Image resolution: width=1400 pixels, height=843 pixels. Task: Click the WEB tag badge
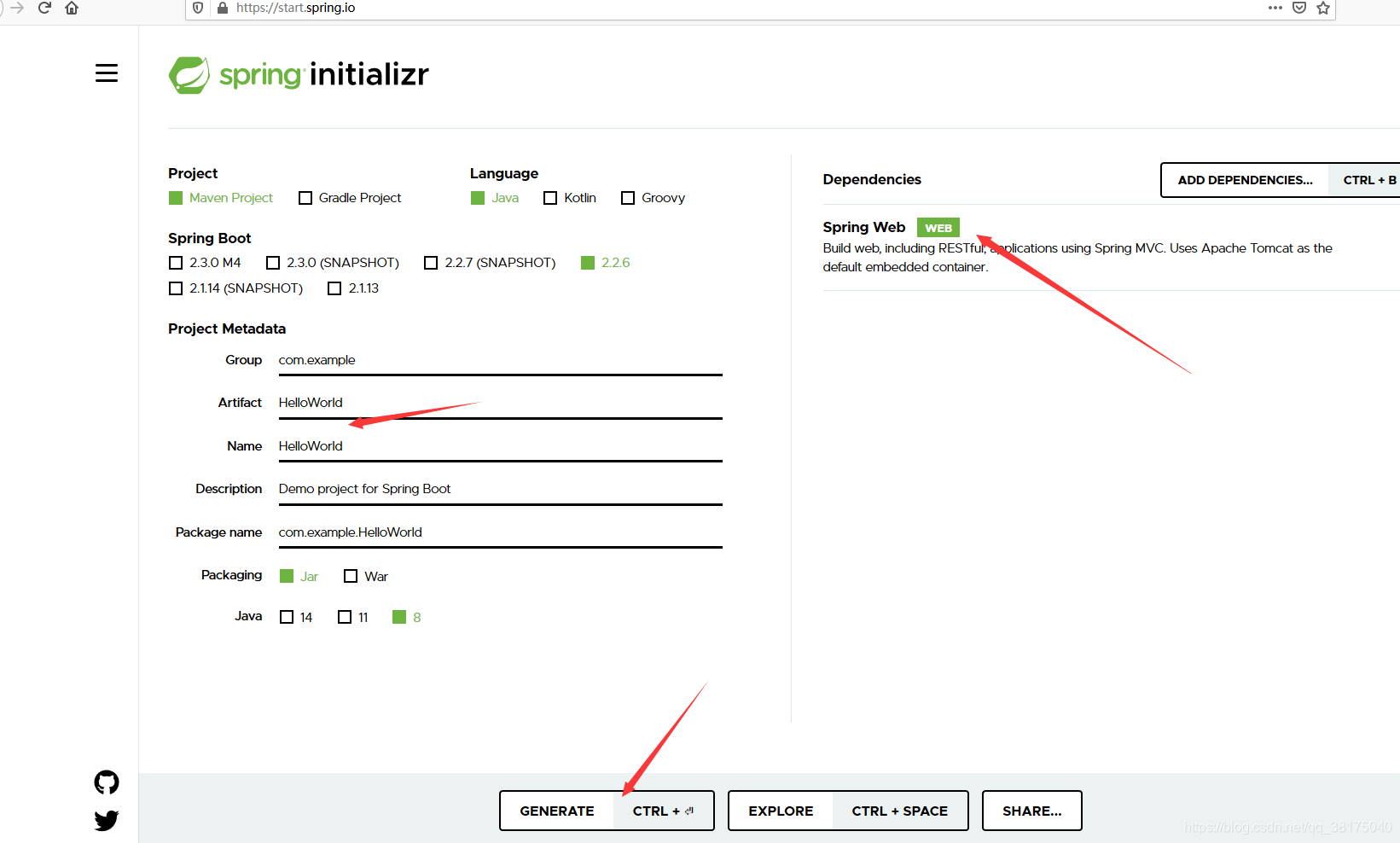click(x=938, y=228)
